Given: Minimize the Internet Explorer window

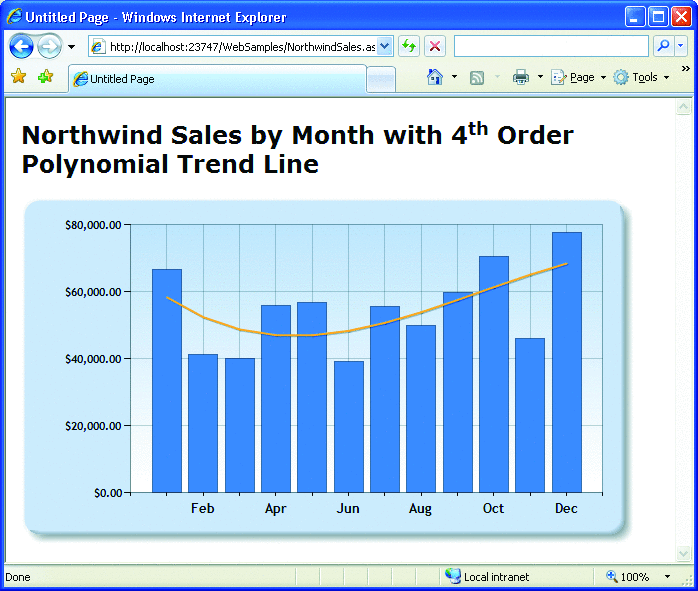Looking at the screenshot, I should (x=635, y=17).
